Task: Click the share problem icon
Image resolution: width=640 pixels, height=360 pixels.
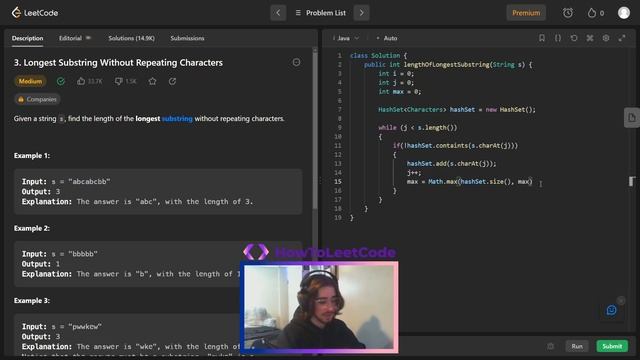Action: 172,81
